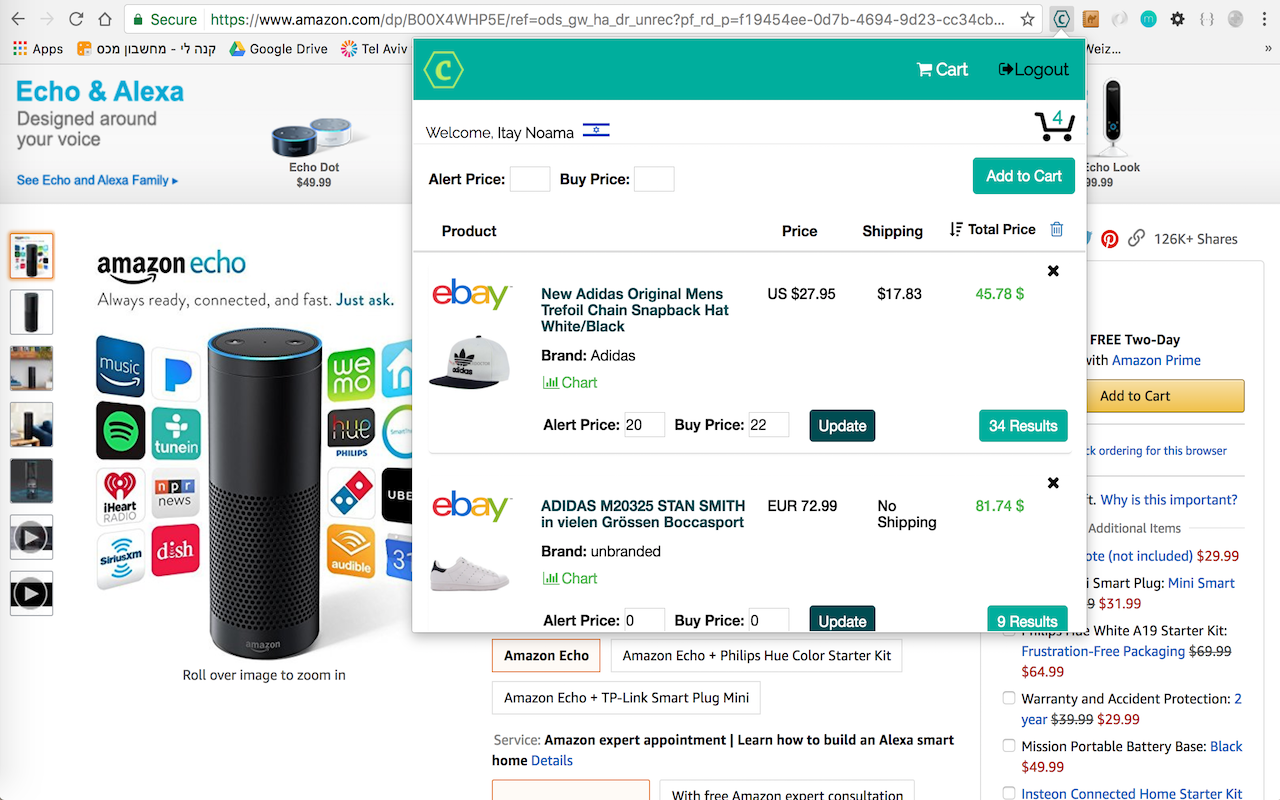Tick the Warranty and Accident Protection checkbox
This screenshot has height=800, width=1280.
[x=1008, y=698]
